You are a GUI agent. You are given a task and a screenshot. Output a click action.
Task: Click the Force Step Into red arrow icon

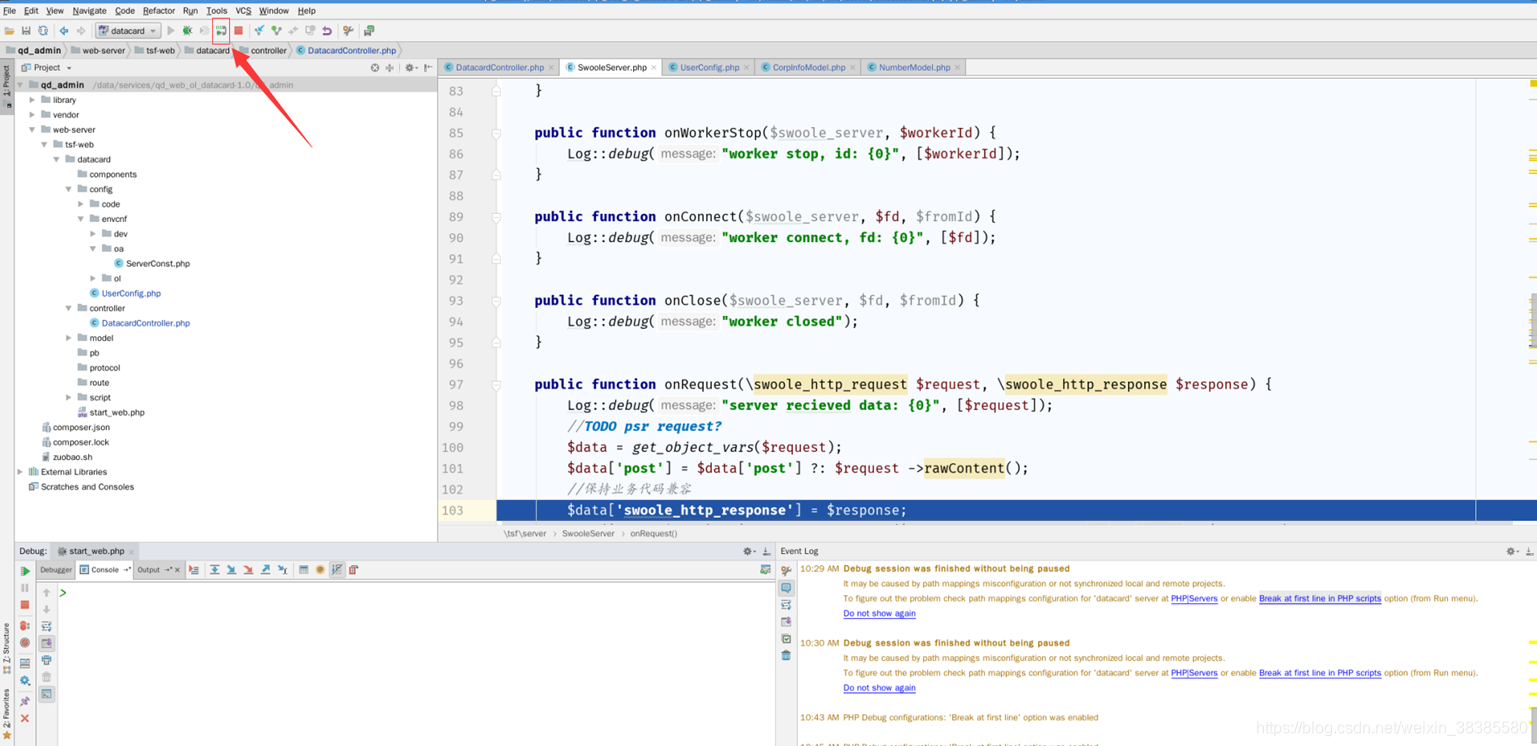pyautogui.click(x=248, y=570)
